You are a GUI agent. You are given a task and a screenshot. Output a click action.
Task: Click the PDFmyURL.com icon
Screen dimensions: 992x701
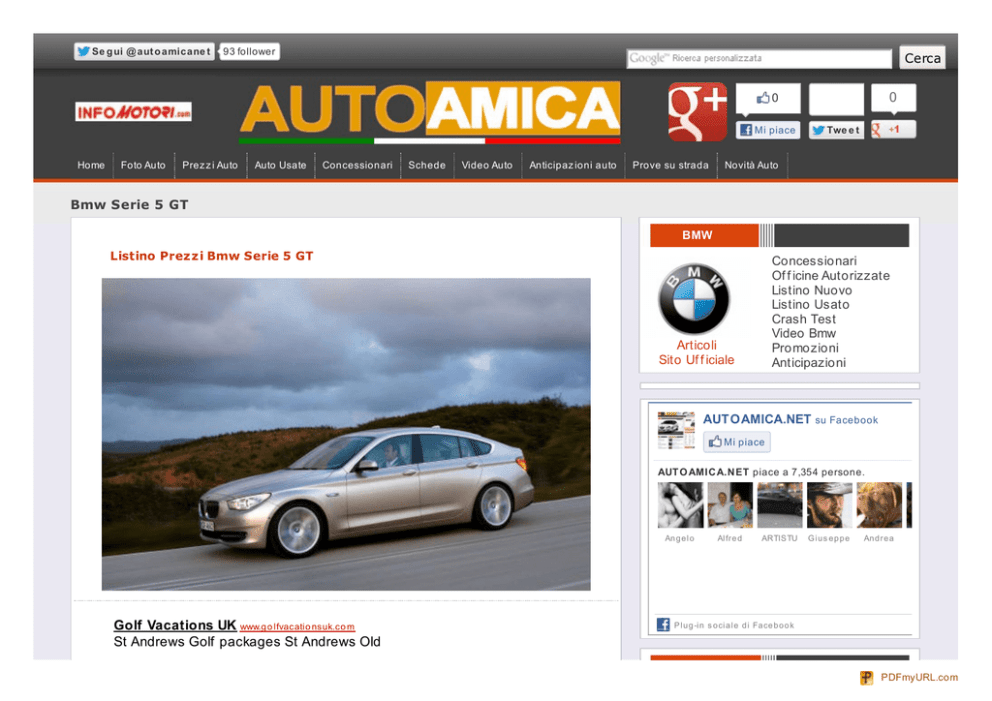(x=866, y=678)
